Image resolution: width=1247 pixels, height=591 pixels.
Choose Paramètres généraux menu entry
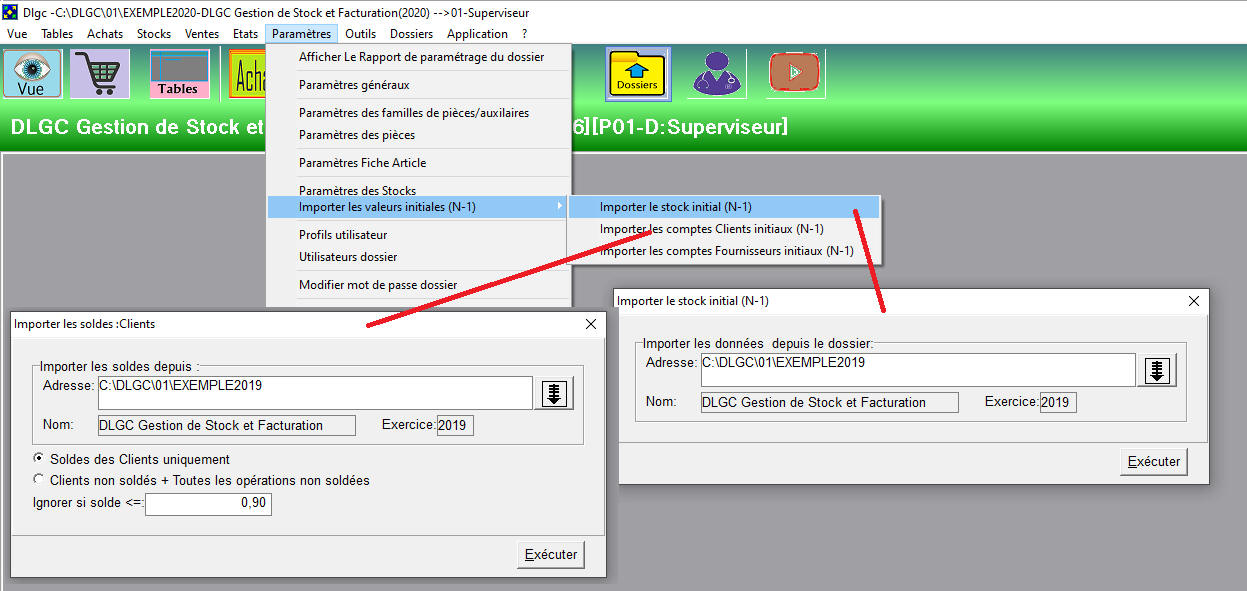click(x=419, y=85)
